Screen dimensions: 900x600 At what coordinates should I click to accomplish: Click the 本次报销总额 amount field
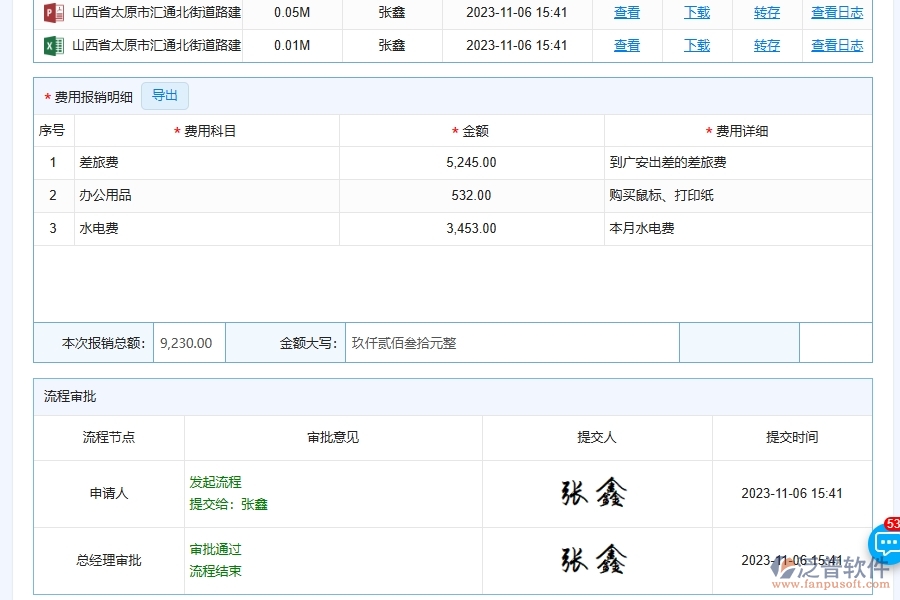coord(188,343)
